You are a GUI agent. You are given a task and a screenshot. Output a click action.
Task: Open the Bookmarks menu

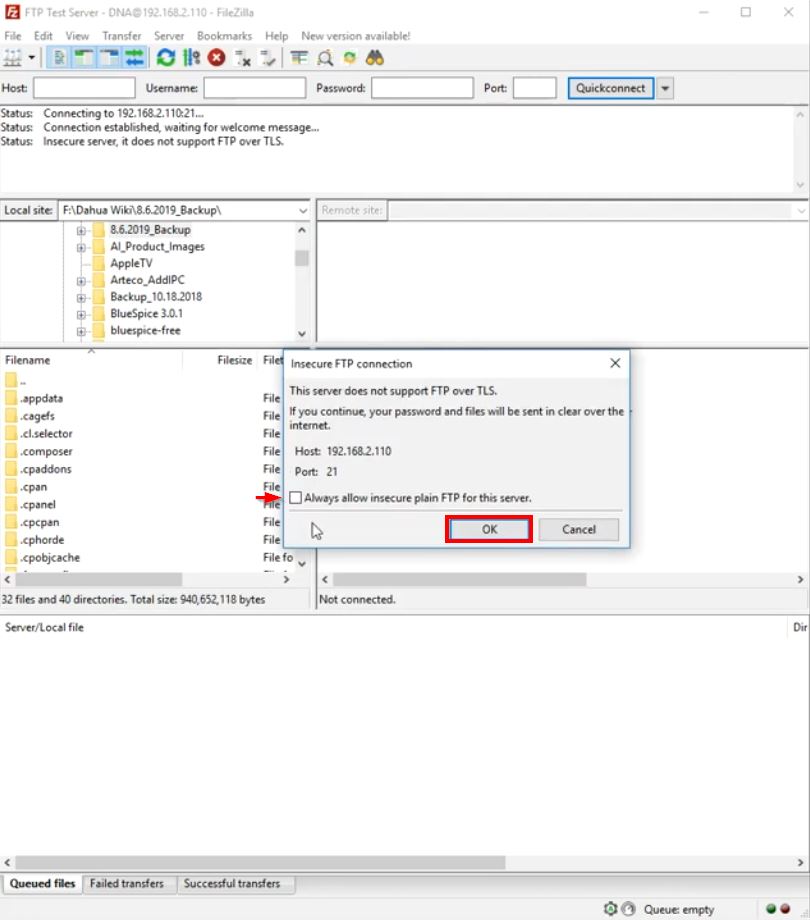click(224, 36)
